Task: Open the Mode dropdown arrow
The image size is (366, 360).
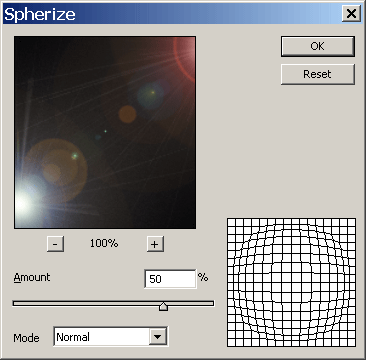Action: [x=158, y=337]
